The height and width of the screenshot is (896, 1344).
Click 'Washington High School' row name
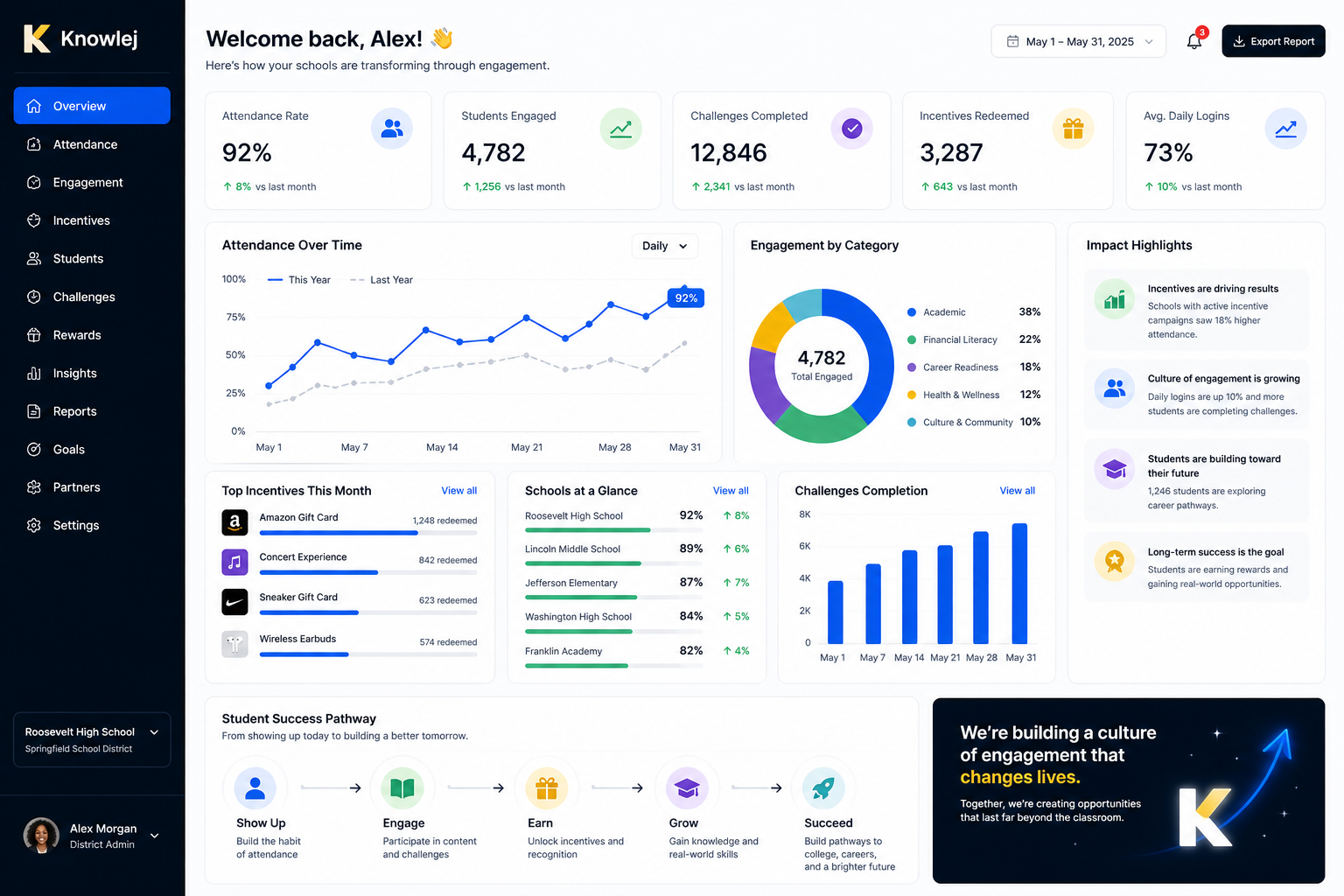(x=578, y=617)
